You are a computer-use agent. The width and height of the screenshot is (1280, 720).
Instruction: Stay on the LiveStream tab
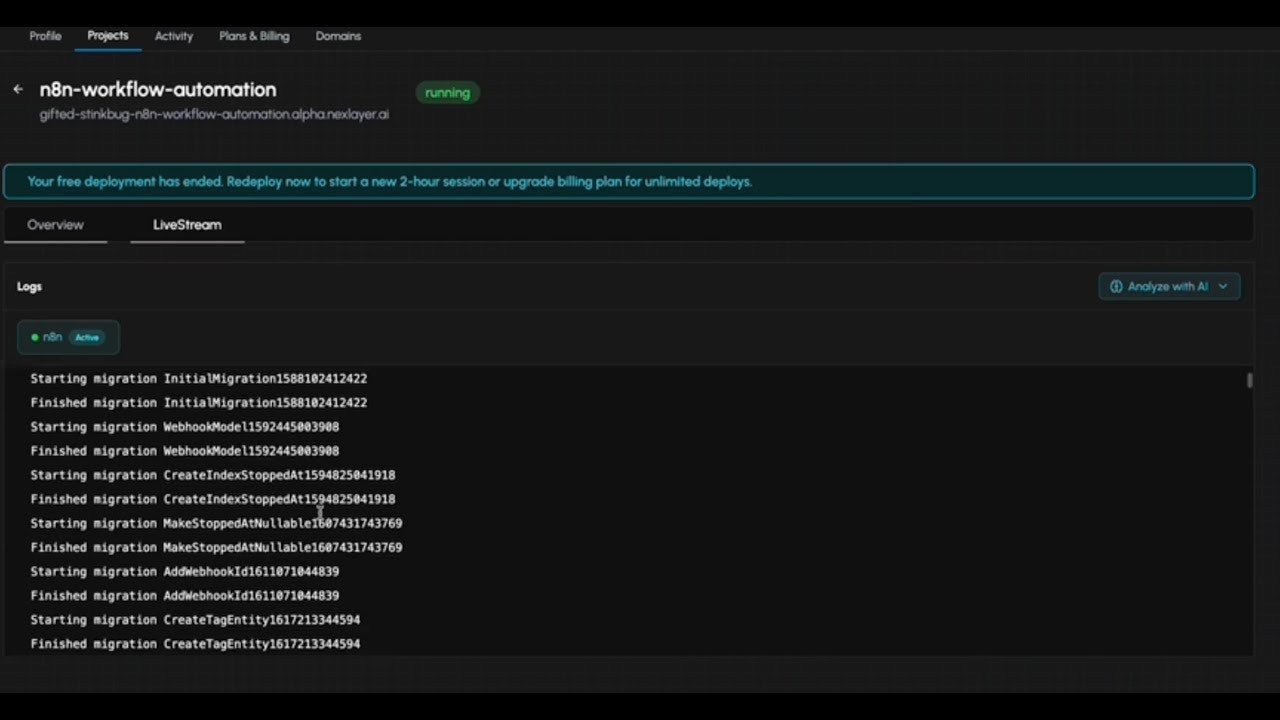click(x=186, y=224)
